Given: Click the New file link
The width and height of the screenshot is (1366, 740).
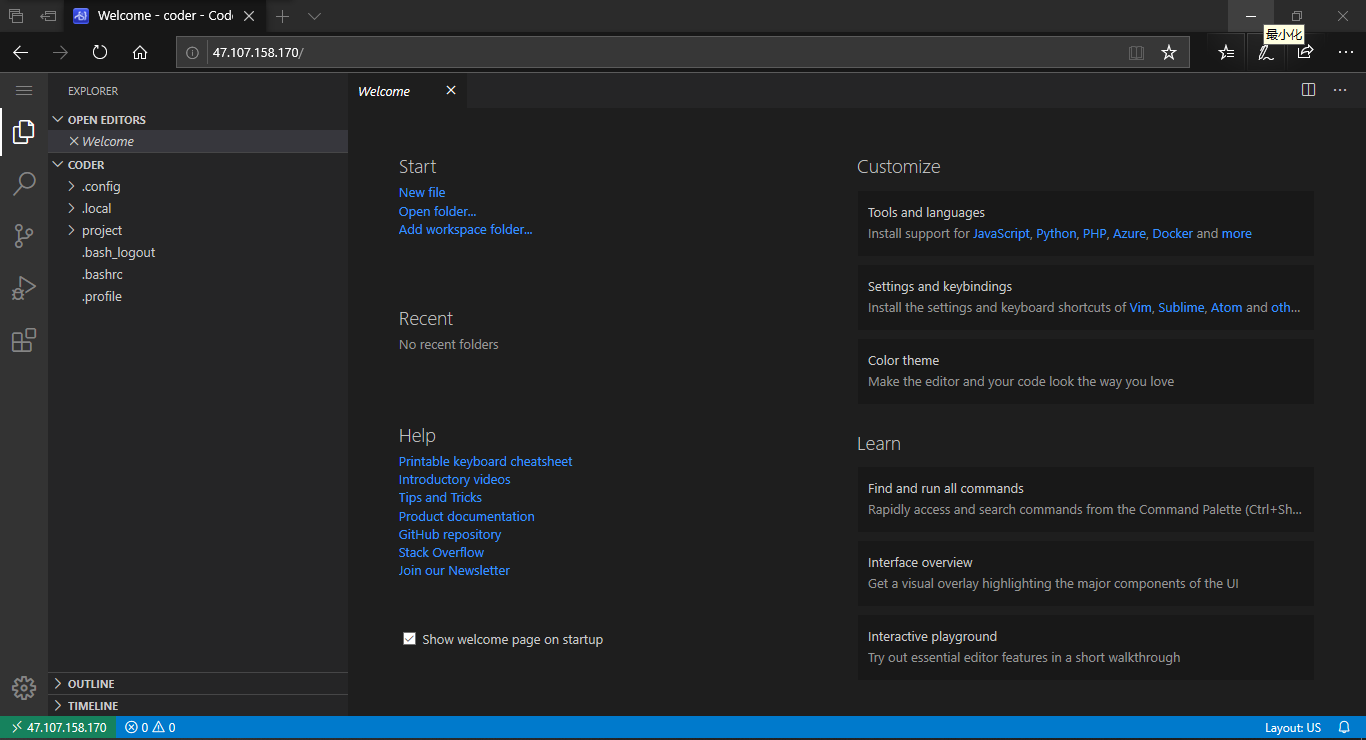Looking at the screenshot, I should point(422,192).
